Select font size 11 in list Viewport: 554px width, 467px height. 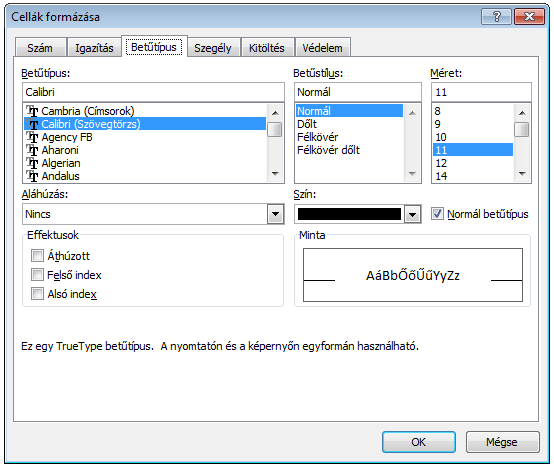(473, 150)
